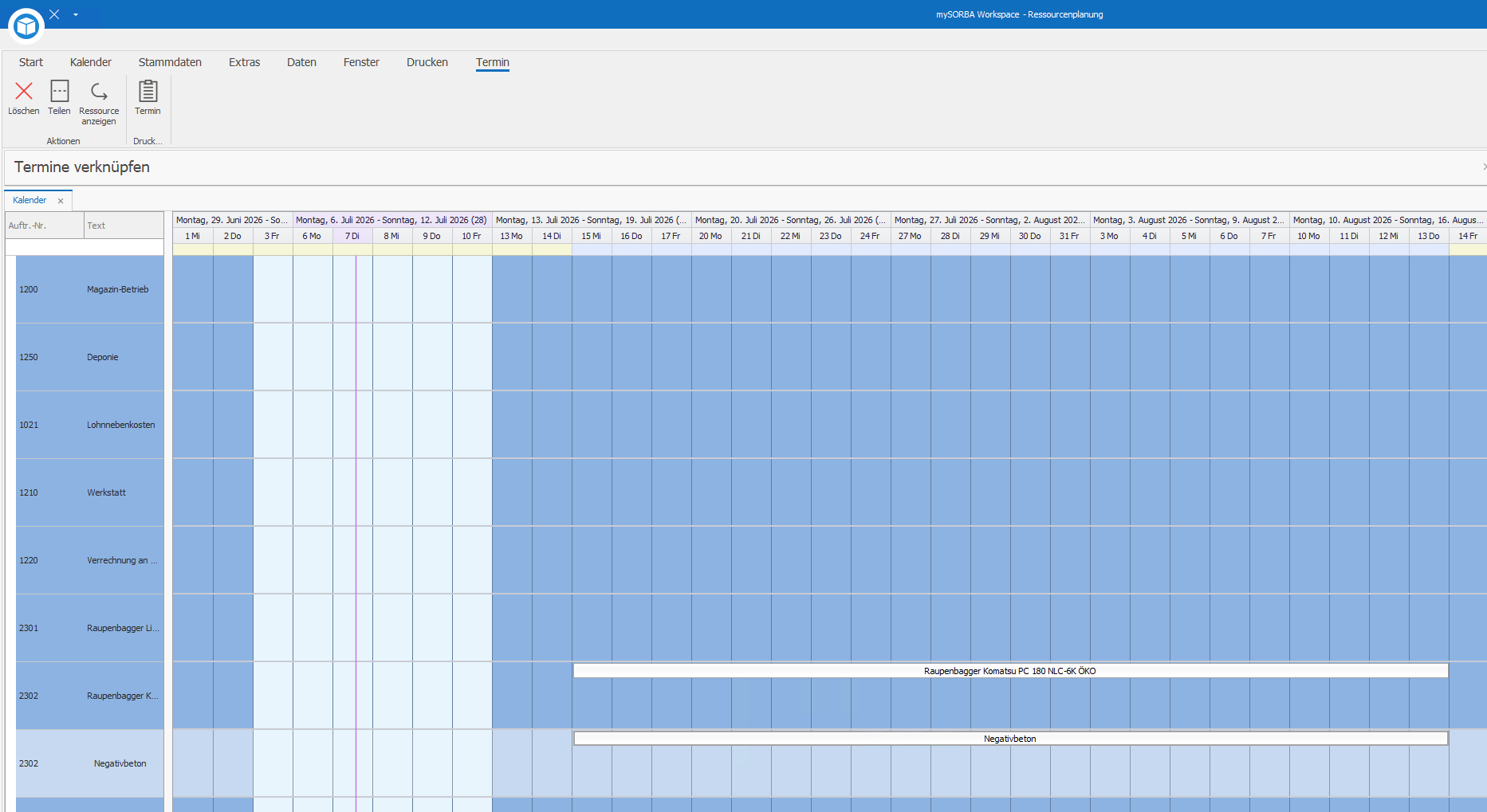Click the 7 Di day column header
Screen dimensions: 1487x812
pos(352,236)
